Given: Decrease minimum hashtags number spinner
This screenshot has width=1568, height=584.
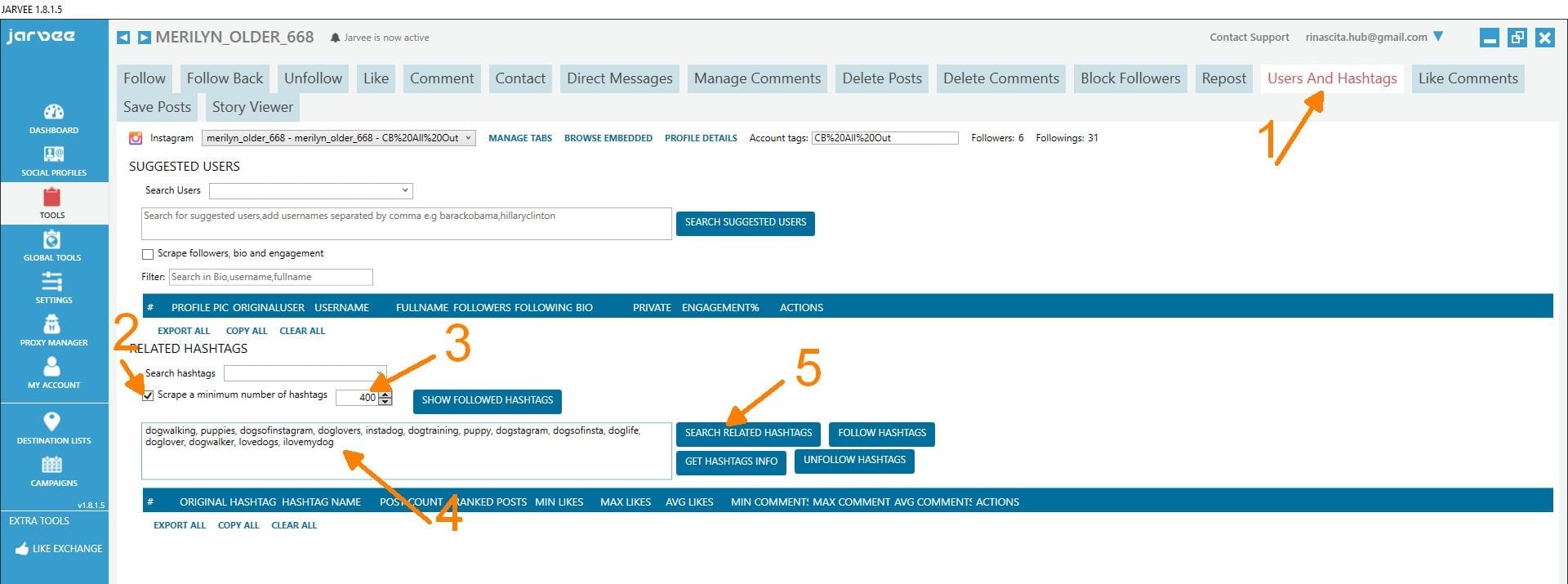Looking at the screenshot, I should click(x=385, y=401).
